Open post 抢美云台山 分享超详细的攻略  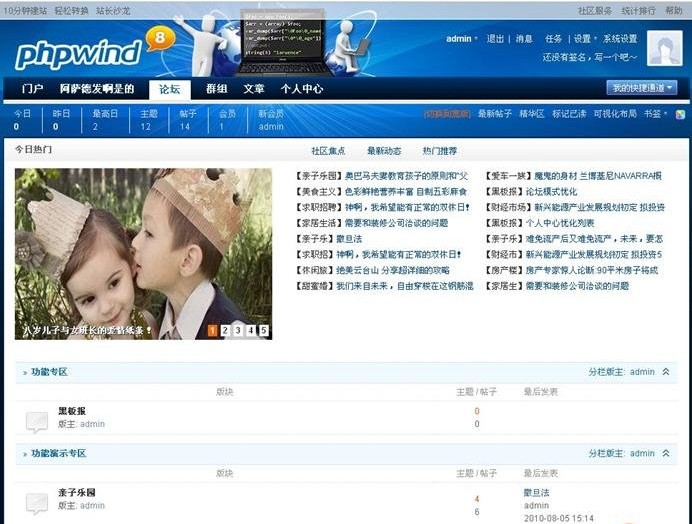(x=393, y=270)
